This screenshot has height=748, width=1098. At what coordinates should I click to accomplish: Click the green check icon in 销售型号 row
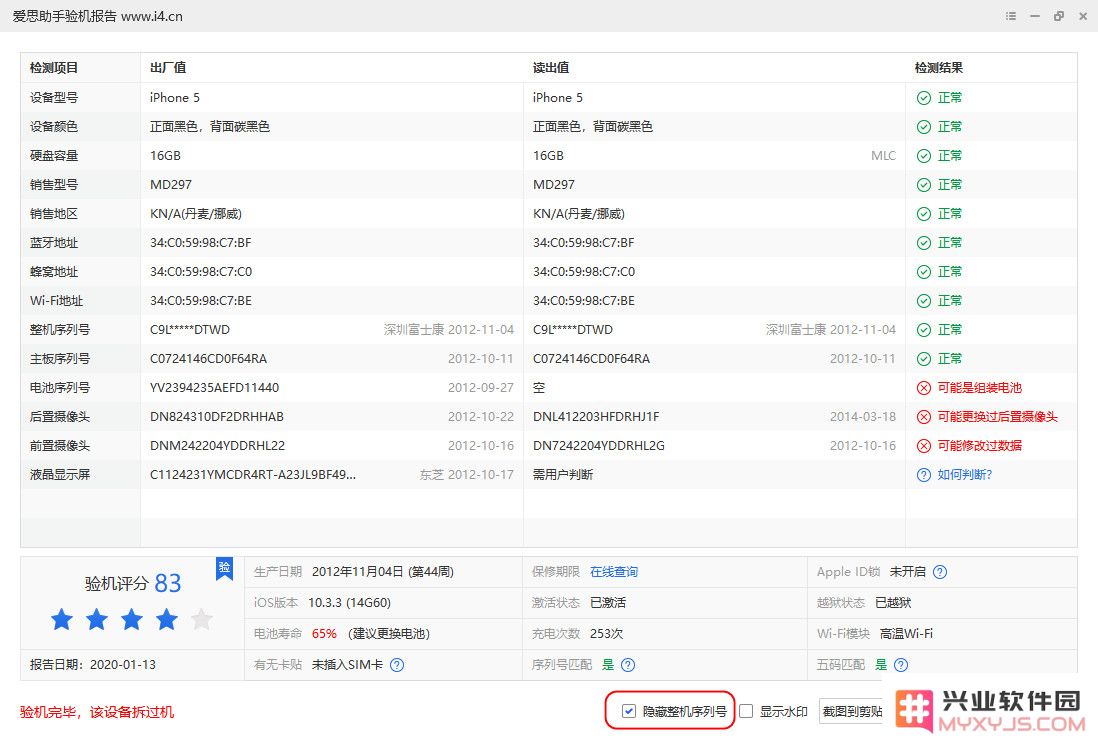click(x=924, y=185)
